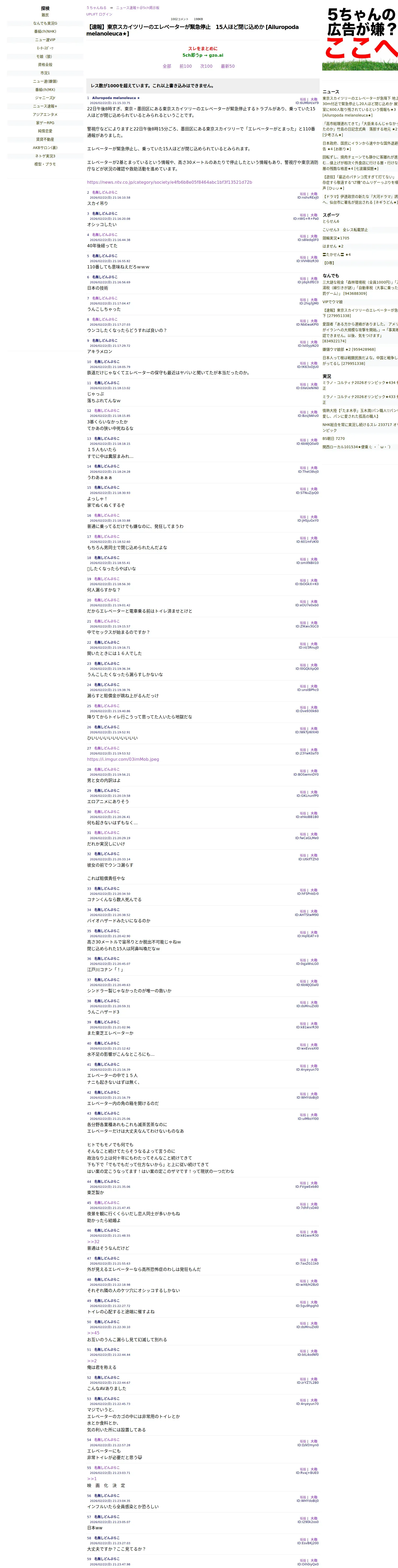Click 大砲 link on post 57 日本ww
Screen dimensions: 398x1568
pyautogui.click(x=314, y=1519)
